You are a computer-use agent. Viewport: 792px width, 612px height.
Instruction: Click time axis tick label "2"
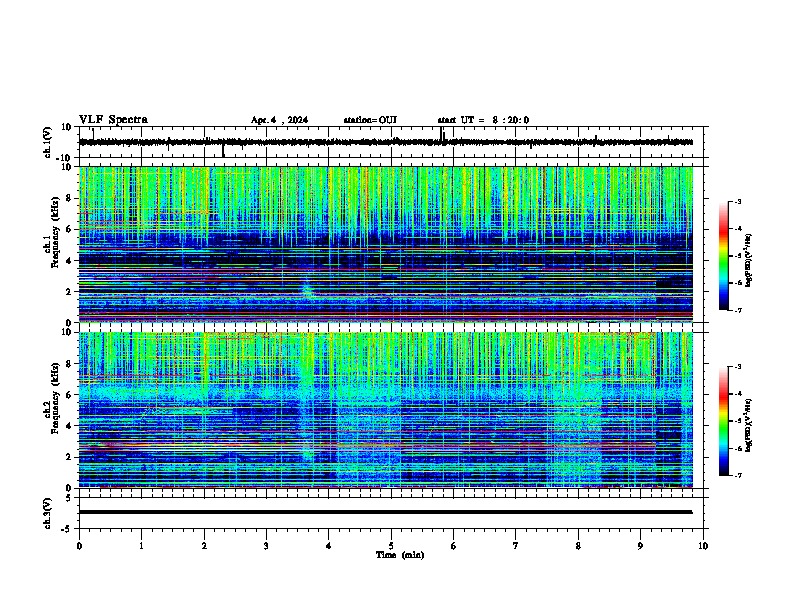point(204,545)
